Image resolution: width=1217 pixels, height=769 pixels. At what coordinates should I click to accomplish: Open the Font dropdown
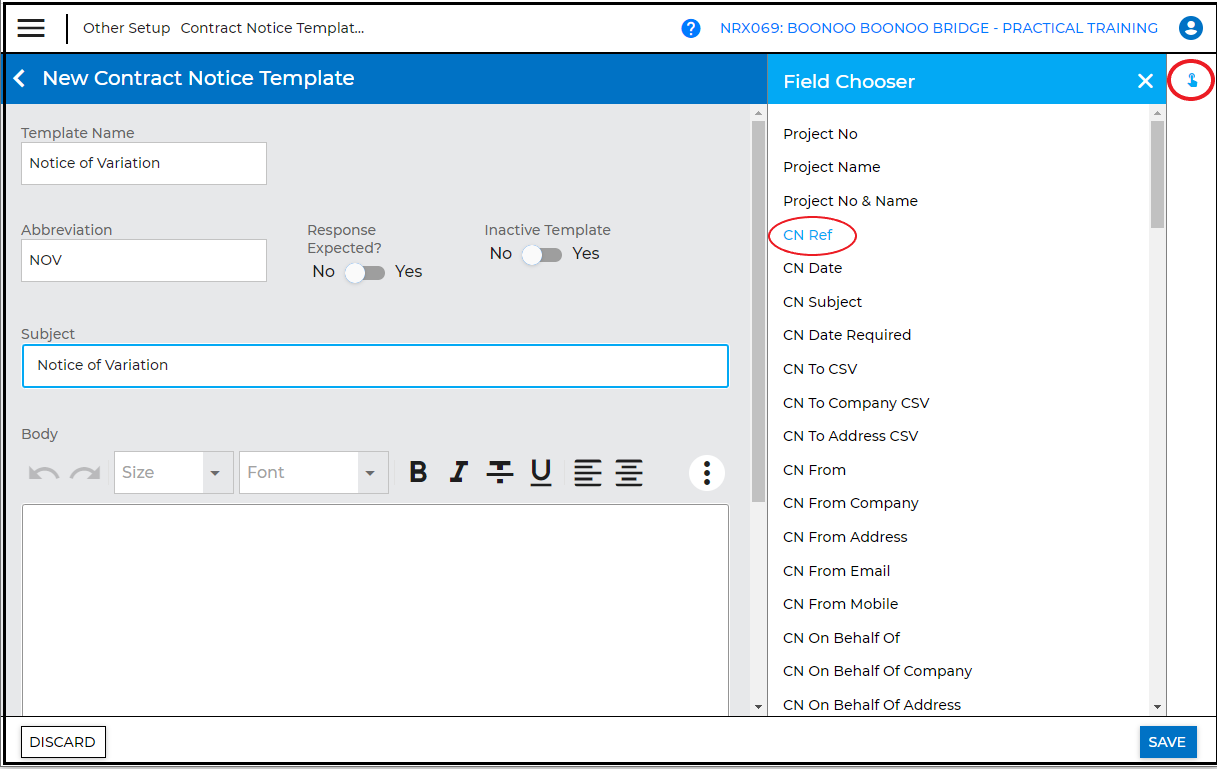point(371,473)
